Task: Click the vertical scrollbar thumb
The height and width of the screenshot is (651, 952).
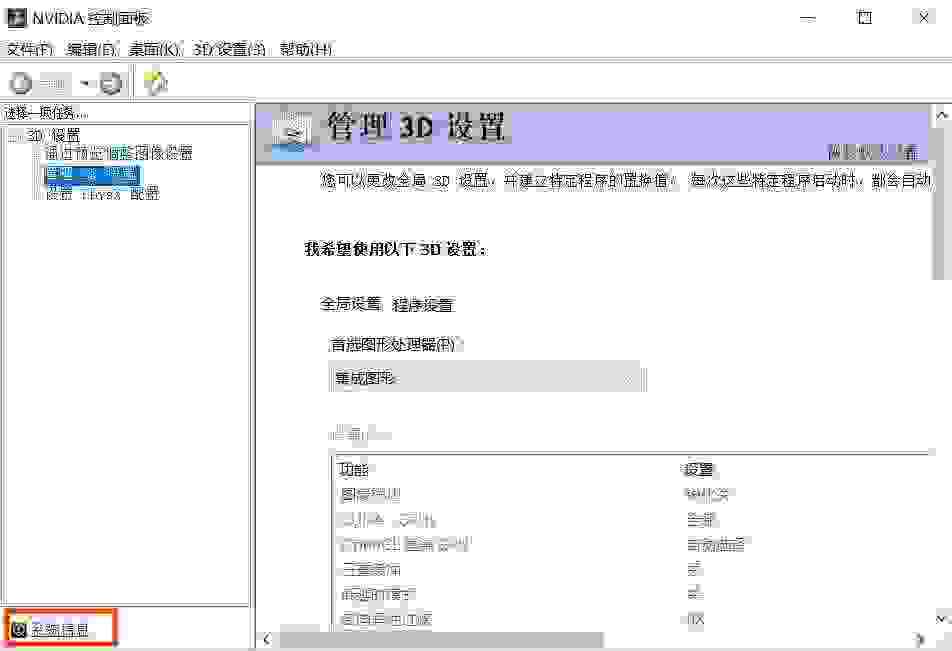Action: point(942,202)
